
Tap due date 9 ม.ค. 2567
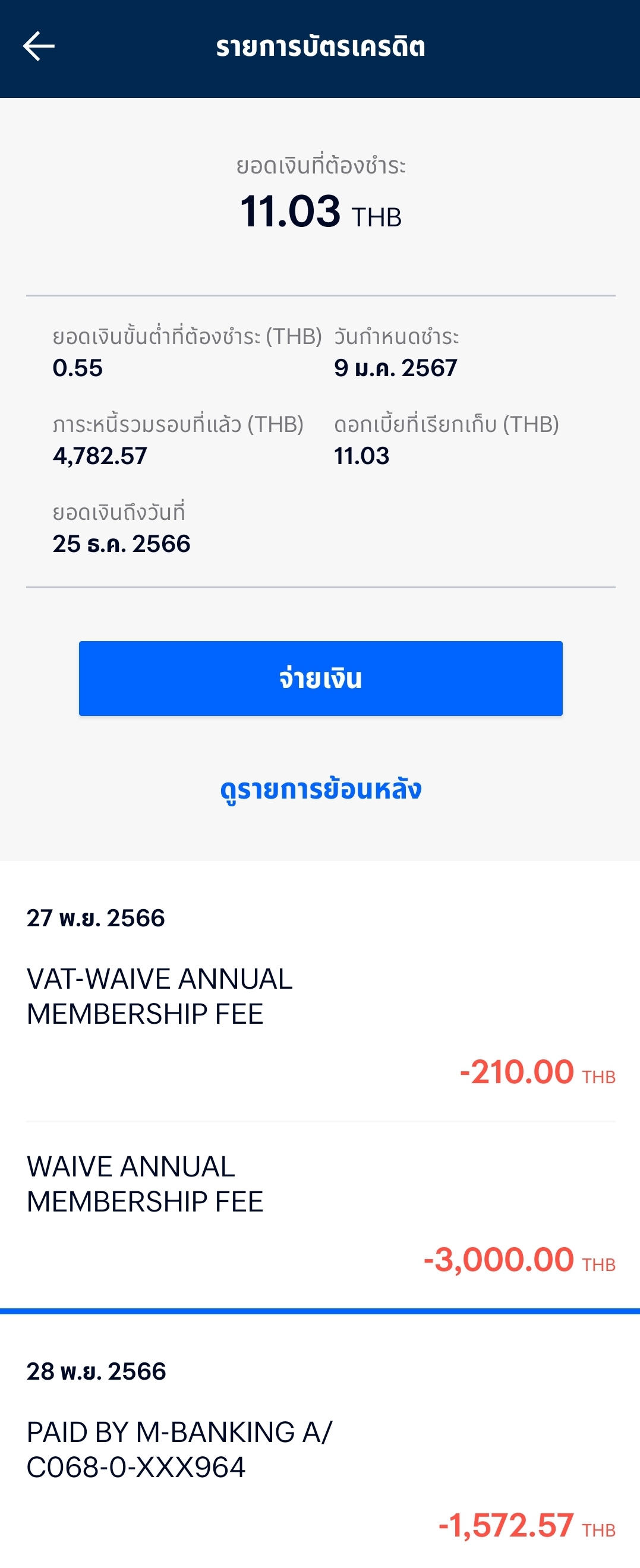tap(395, 368)
